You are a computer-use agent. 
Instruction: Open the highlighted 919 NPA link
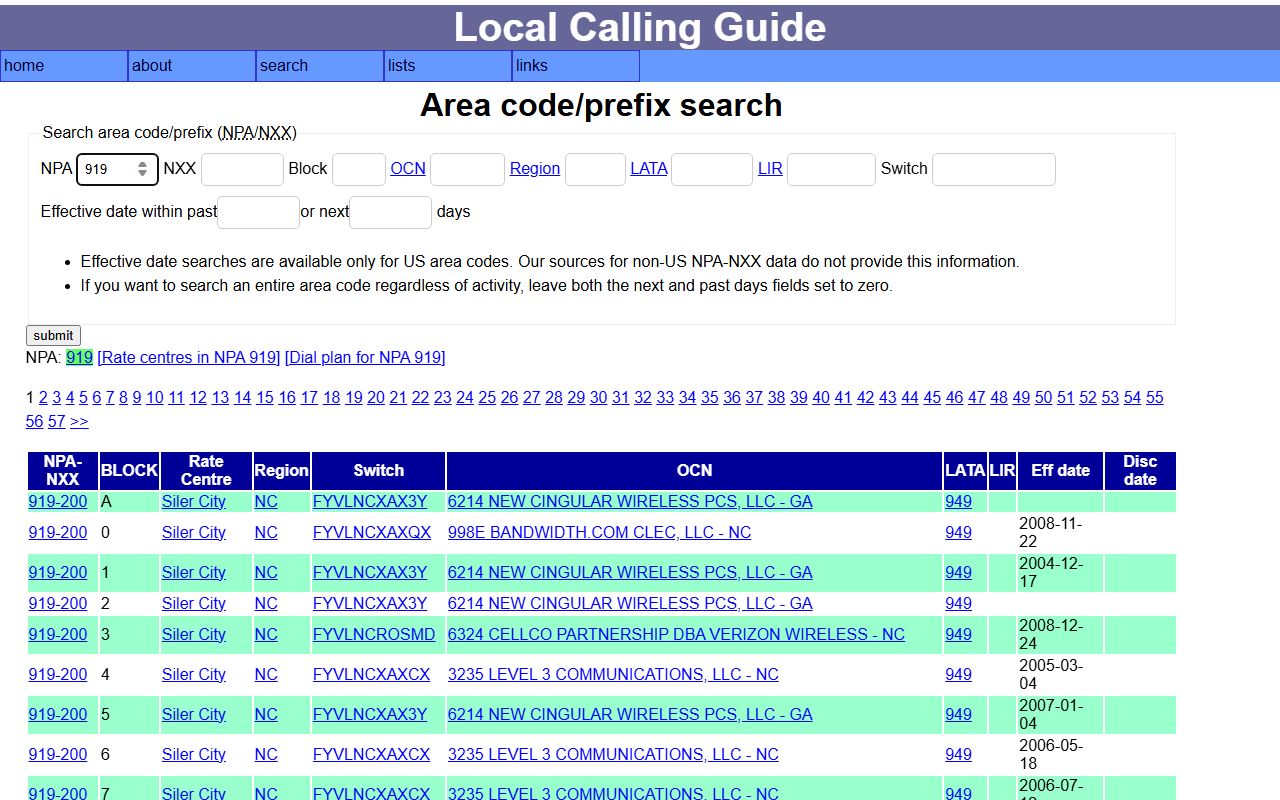(x=79, y=358)
